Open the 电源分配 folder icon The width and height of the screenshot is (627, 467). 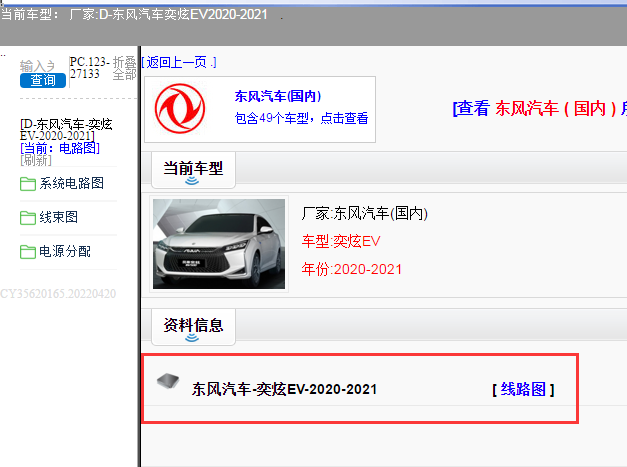[28, 252]
